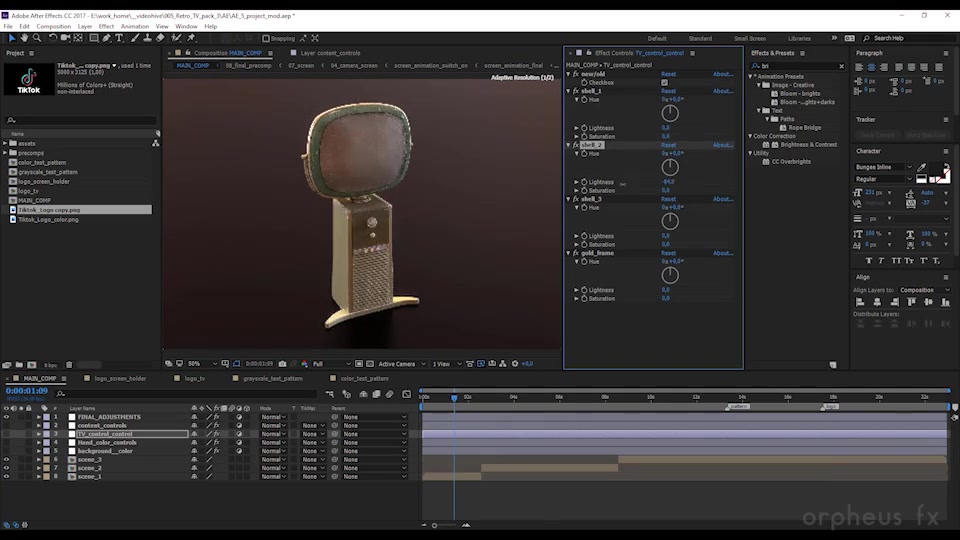Click the eyedropper in Character panel

921,167
